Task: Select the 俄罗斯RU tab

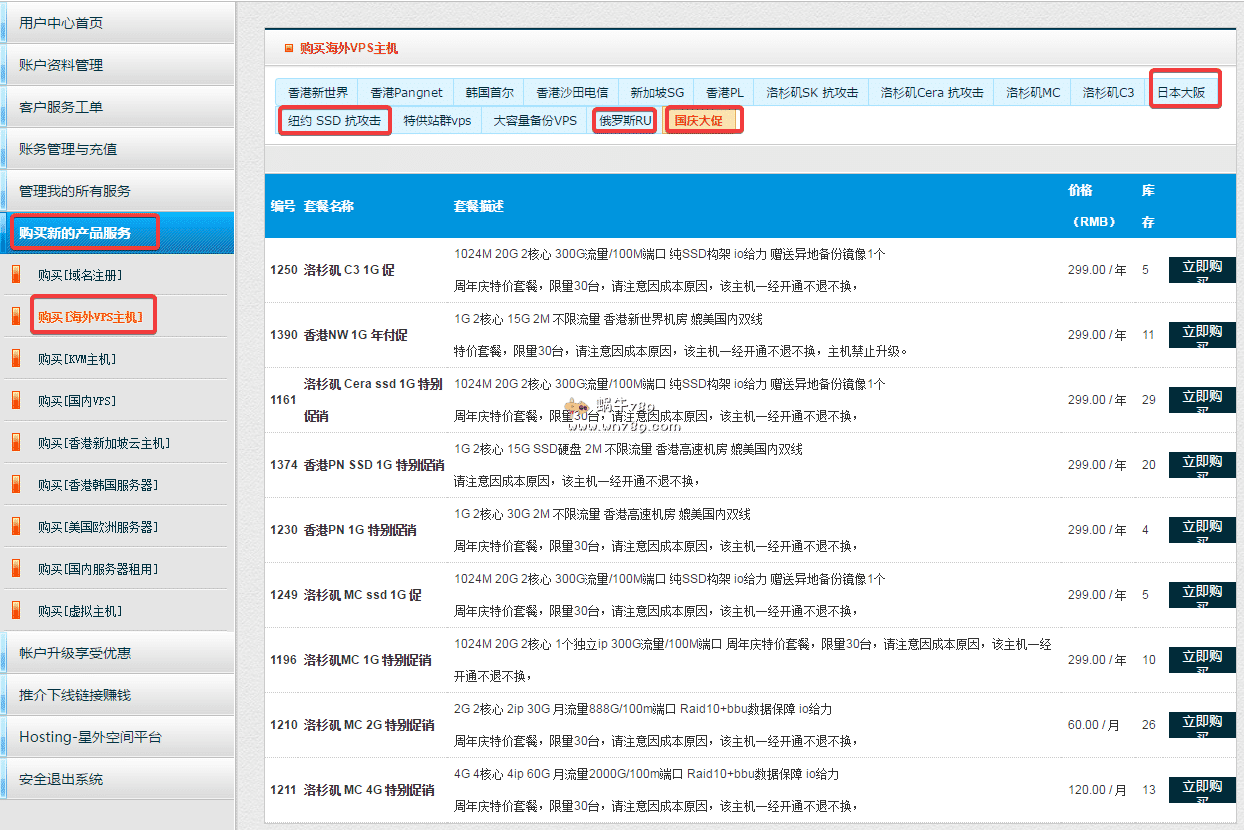Action: tap(625, 121)
